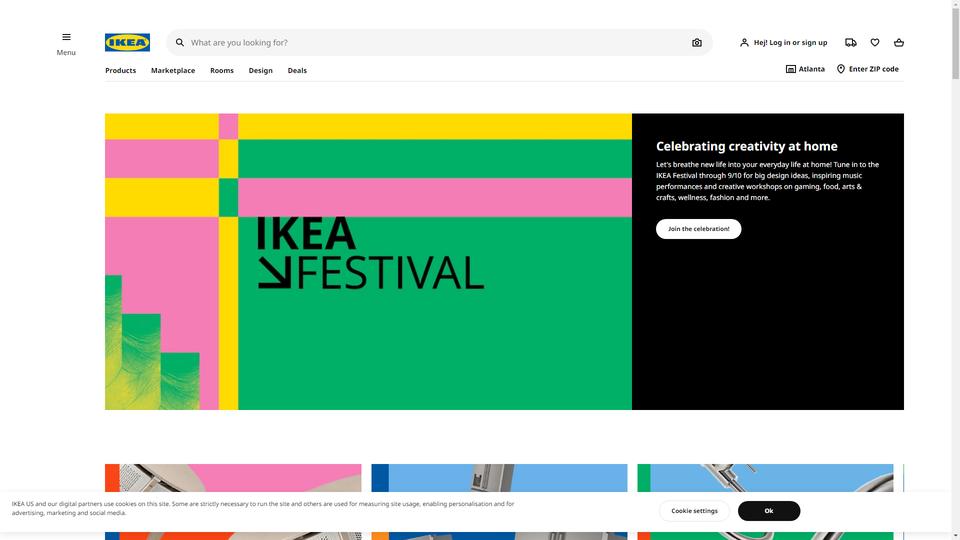This screenshot has width=960, height=540.
Task: Open the delivery truck tracking icon
Action: 850,43
